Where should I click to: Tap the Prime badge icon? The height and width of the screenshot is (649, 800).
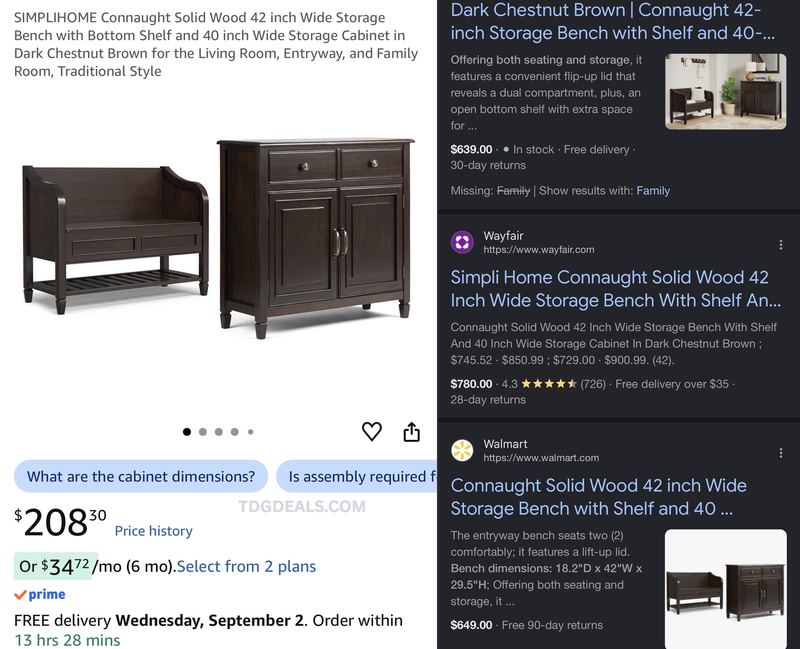[40, 594]
